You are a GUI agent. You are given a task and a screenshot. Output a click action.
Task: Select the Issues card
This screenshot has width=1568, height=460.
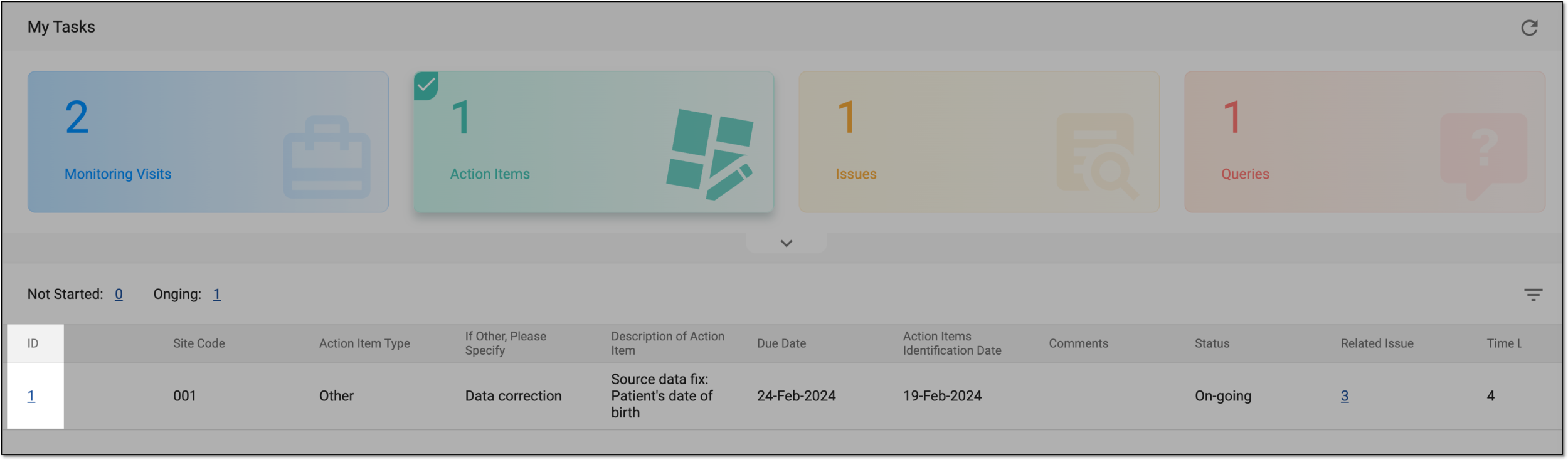point(979,142)
